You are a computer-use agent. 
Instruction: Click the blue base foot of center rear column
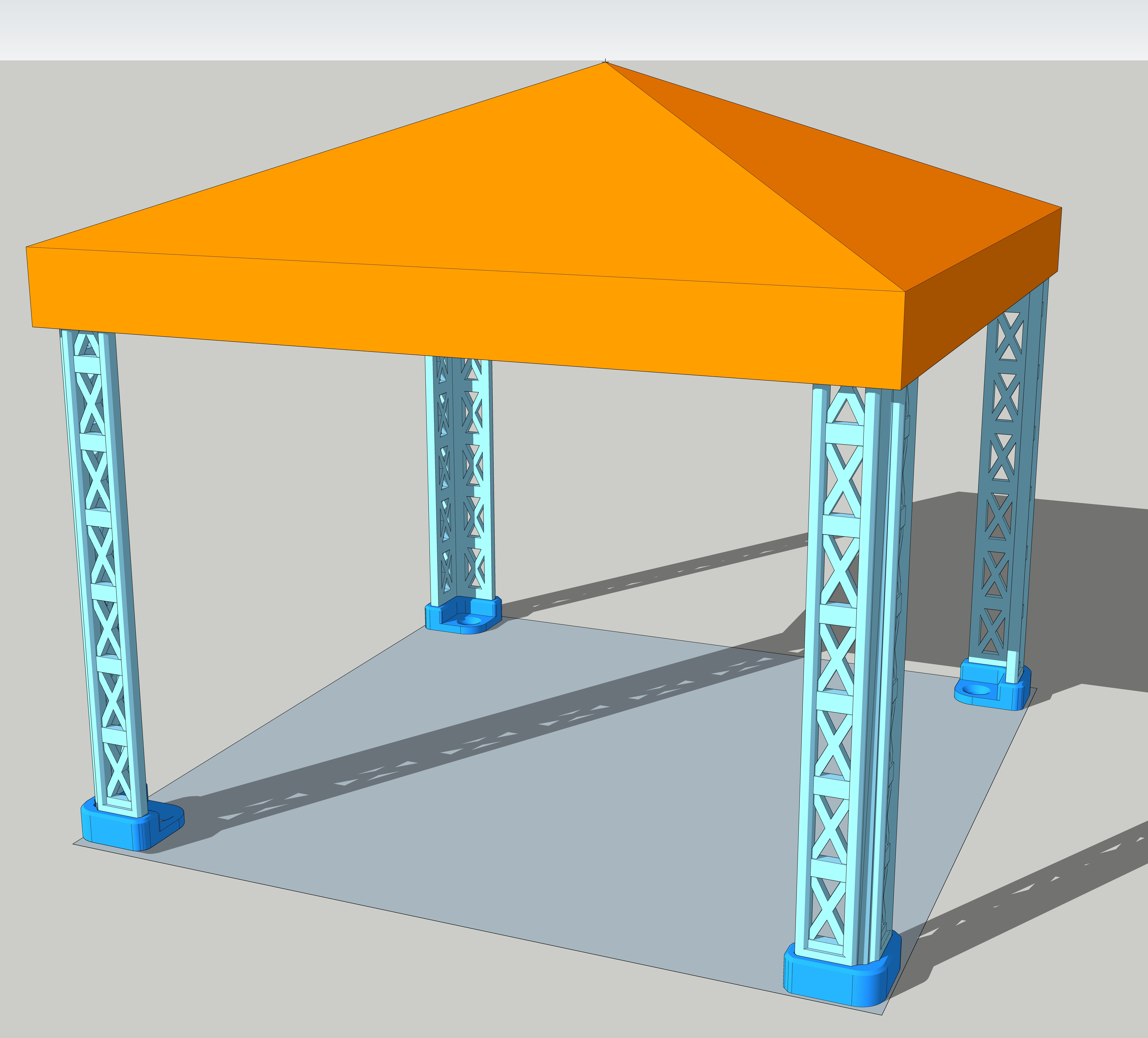click(463, 615)
